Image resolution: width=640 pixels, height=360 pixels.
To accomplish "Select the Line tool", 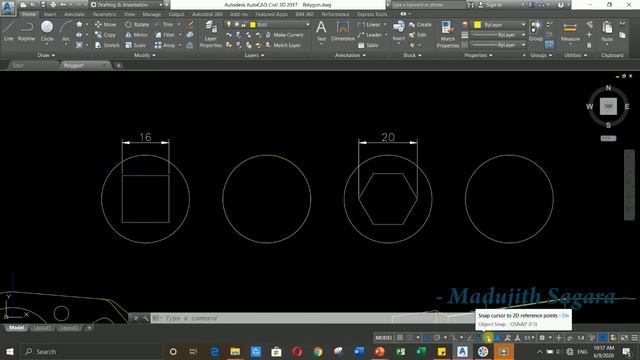I will point(9,31).
